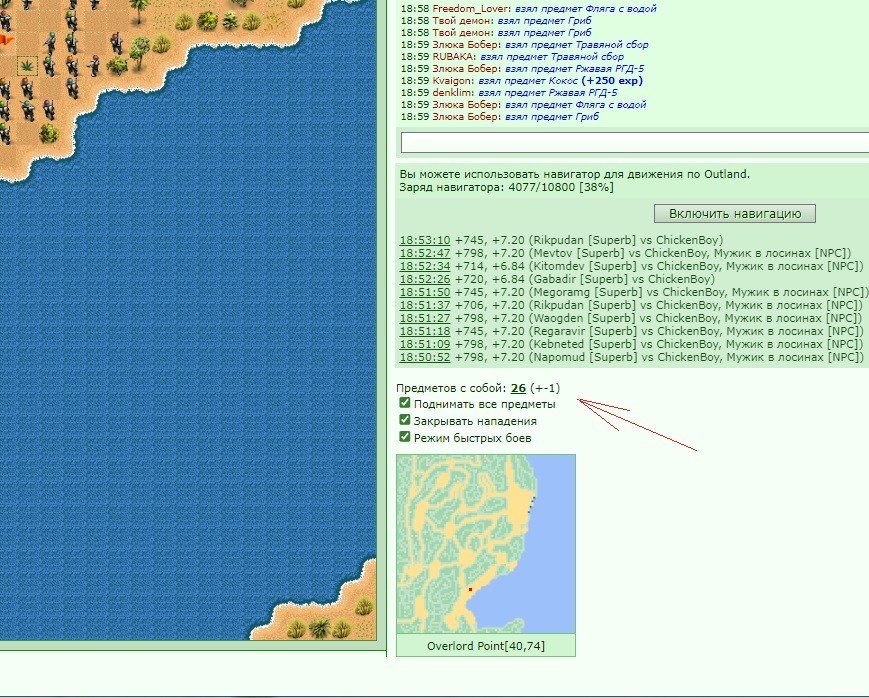
Task: Click the herb leaf tile on the map
Action: (27, 66)
